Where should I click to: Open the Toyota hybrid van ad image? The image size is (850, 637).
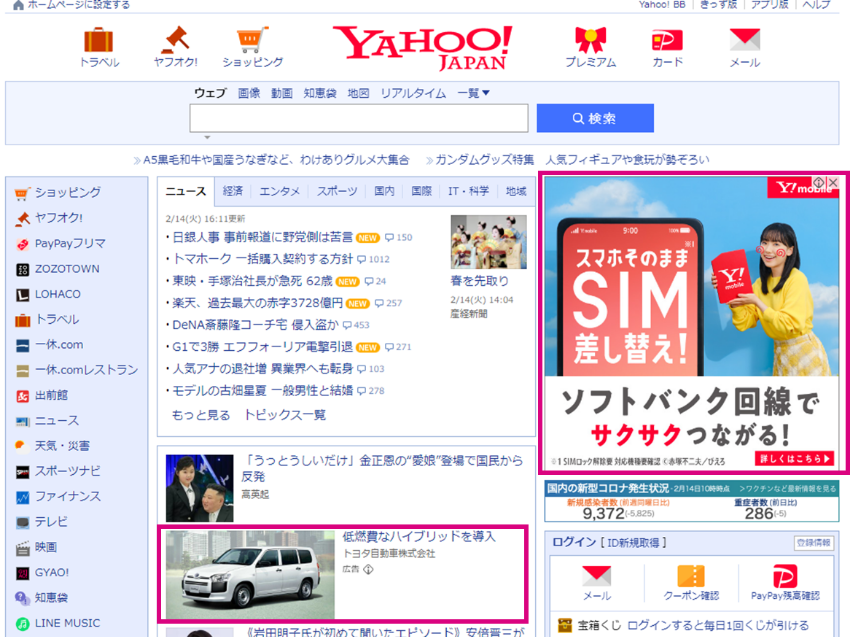coord(250,574)
